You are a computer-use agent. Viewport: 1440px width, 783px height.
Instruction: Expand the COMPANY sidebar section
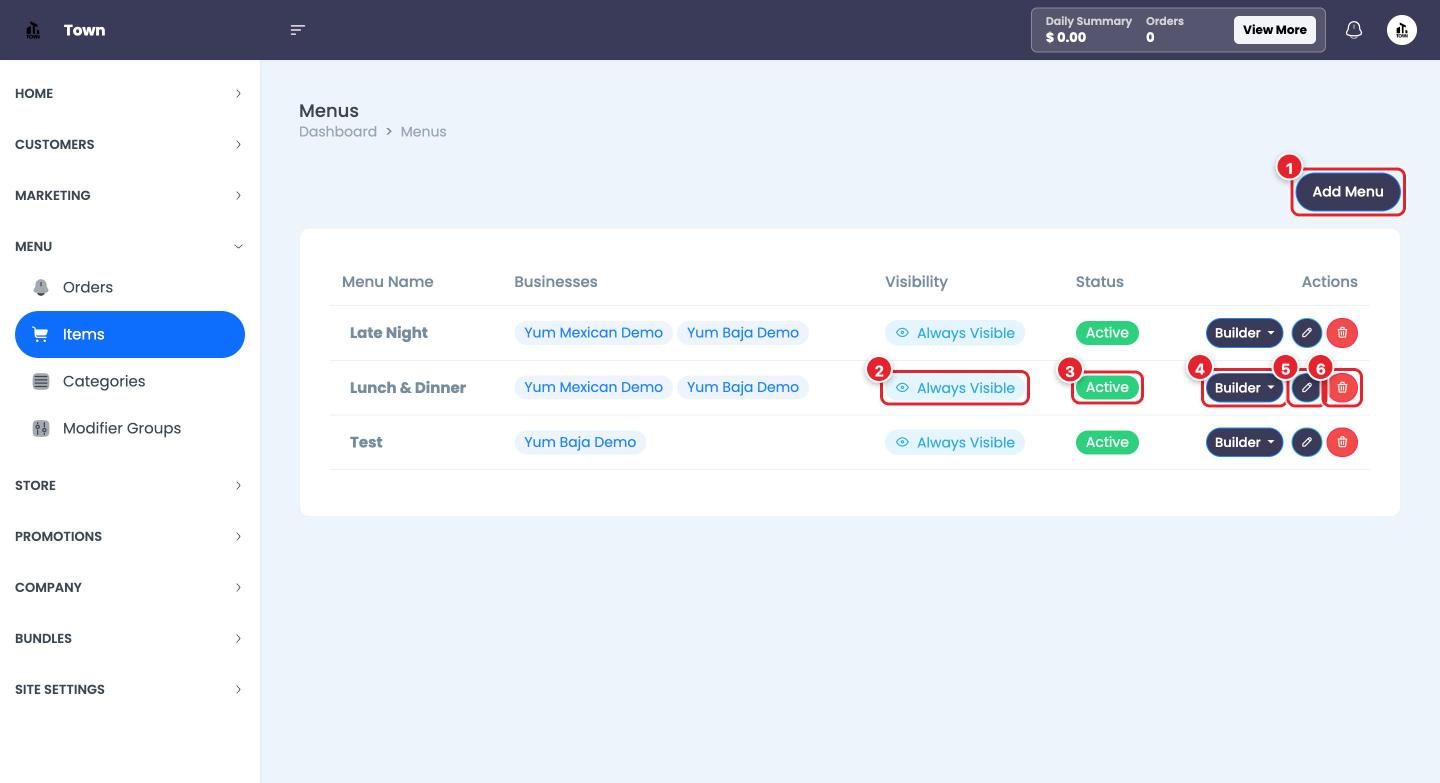pyautogui.click(x=130, y=587)
